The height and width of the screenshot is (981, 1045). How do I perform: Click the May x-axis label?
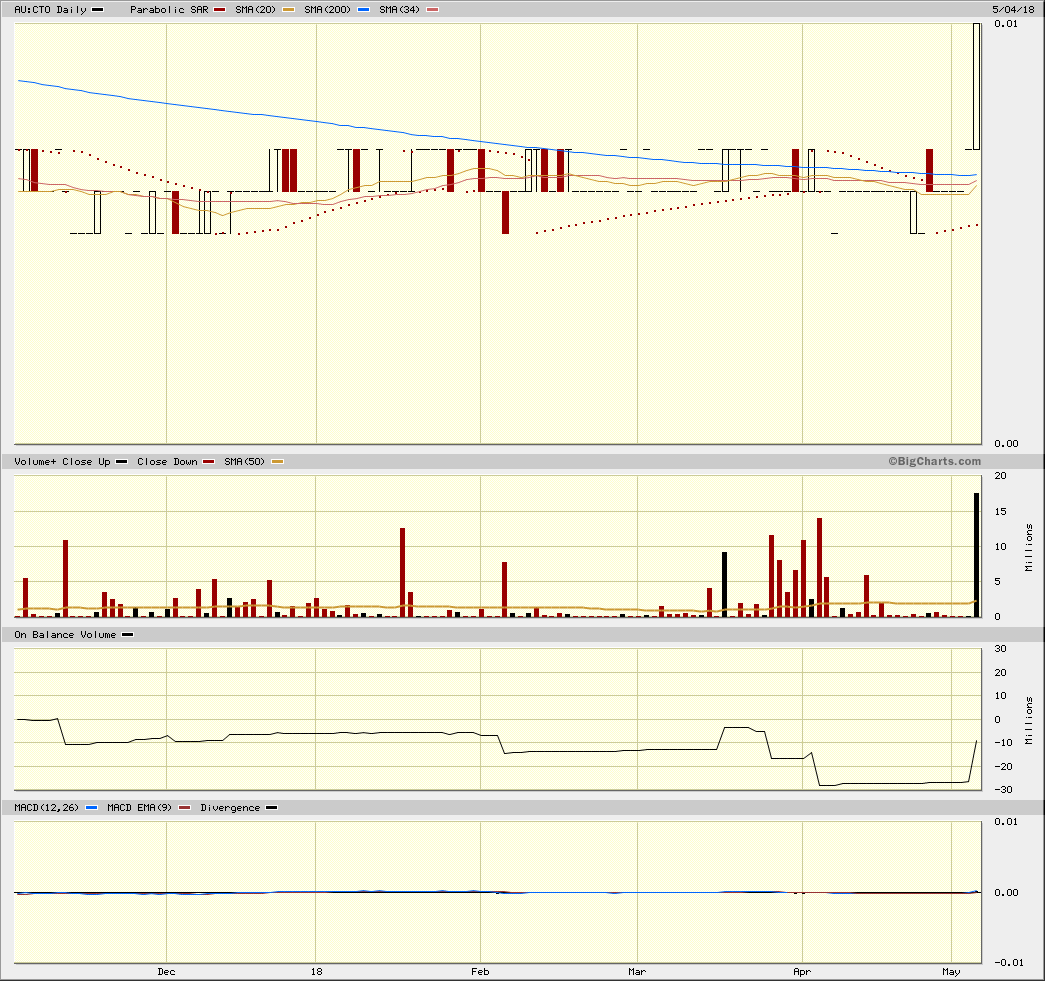[x=951, y=972]
